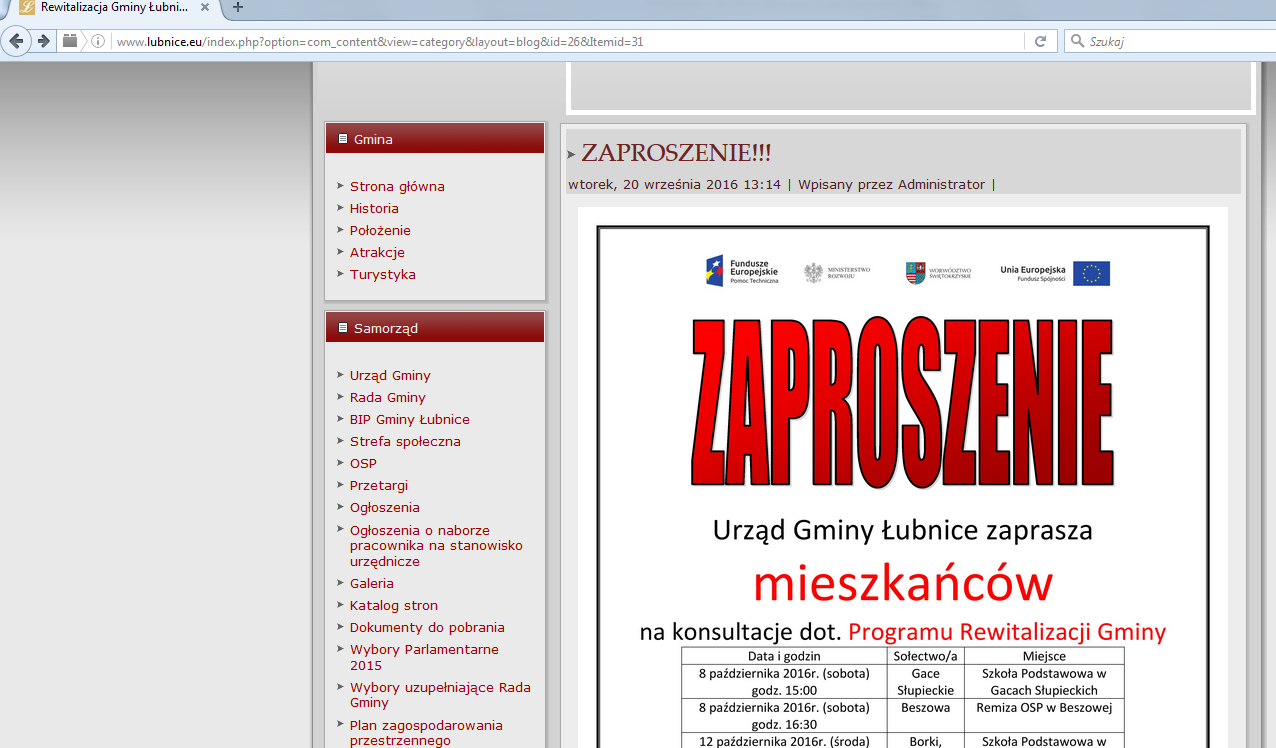Image resolution: width=1276 pixels, height=748 pixels.
Task: Click the 'Data i godzin' column header
Action: [785, 656]
